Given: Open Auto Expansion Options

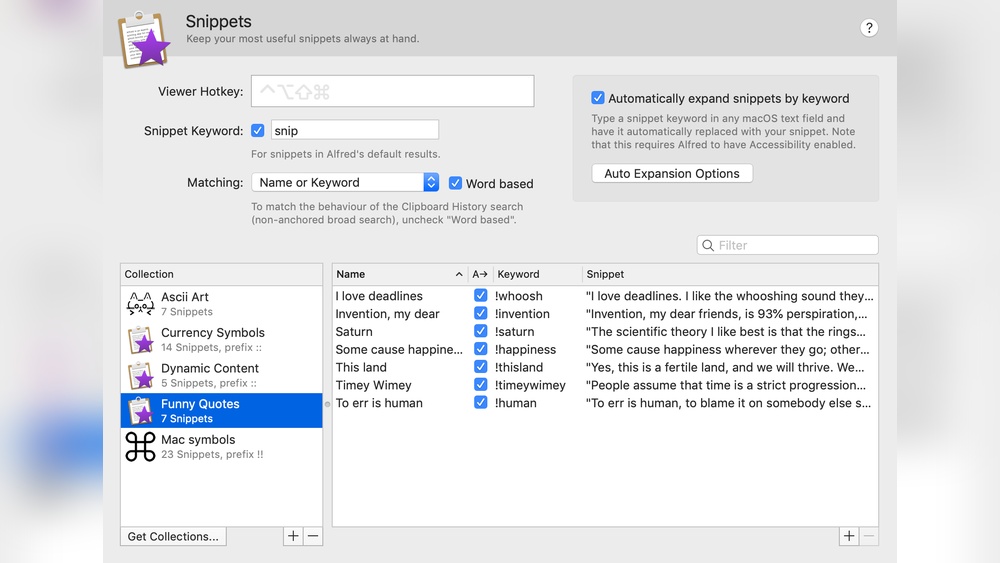Looking at the screenshot, I should [672, 173].
